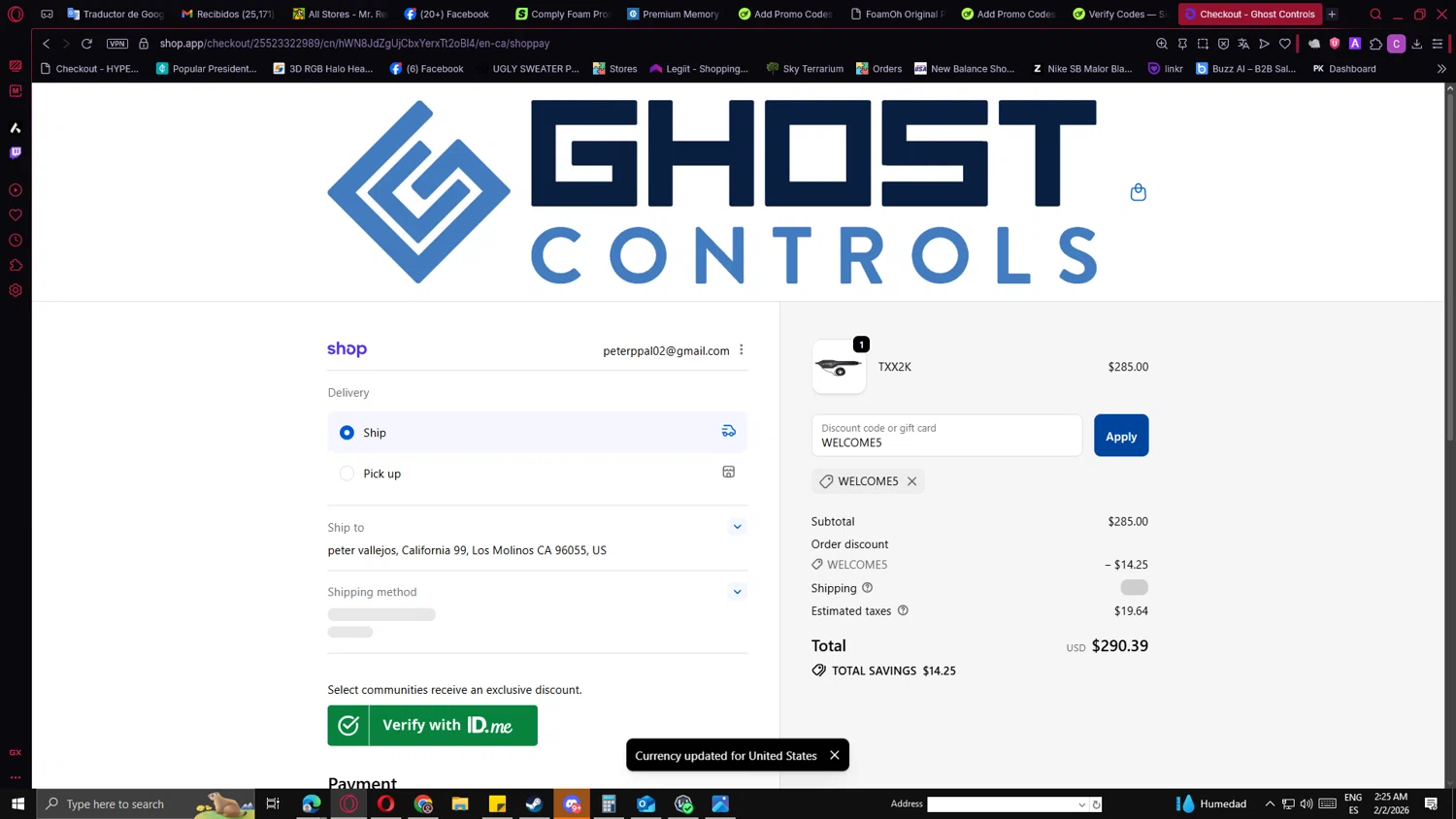Toggle the VPN badge in address bar

[x=117, y=44]
